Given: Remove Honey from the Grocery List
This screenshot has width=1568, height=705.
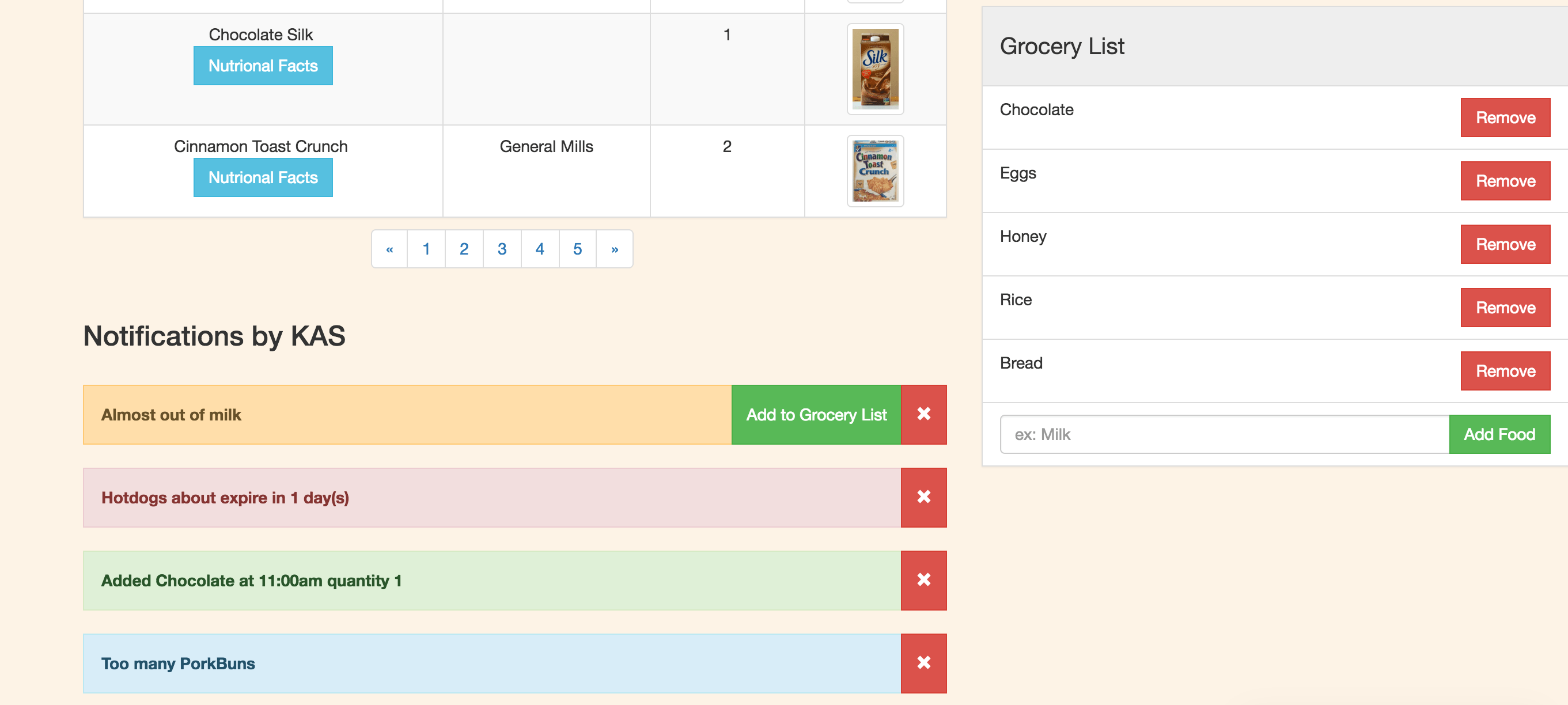Looking at the screenshot, I should [1505, 244].
